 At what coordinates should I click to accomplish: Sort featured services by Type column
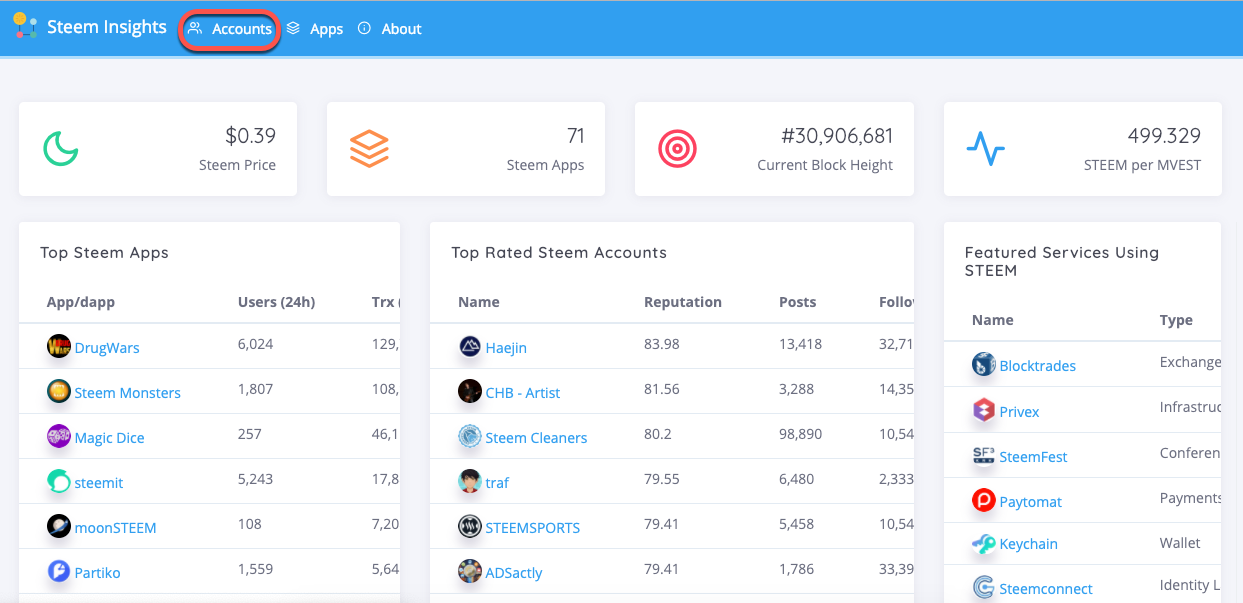(1176, 320)
